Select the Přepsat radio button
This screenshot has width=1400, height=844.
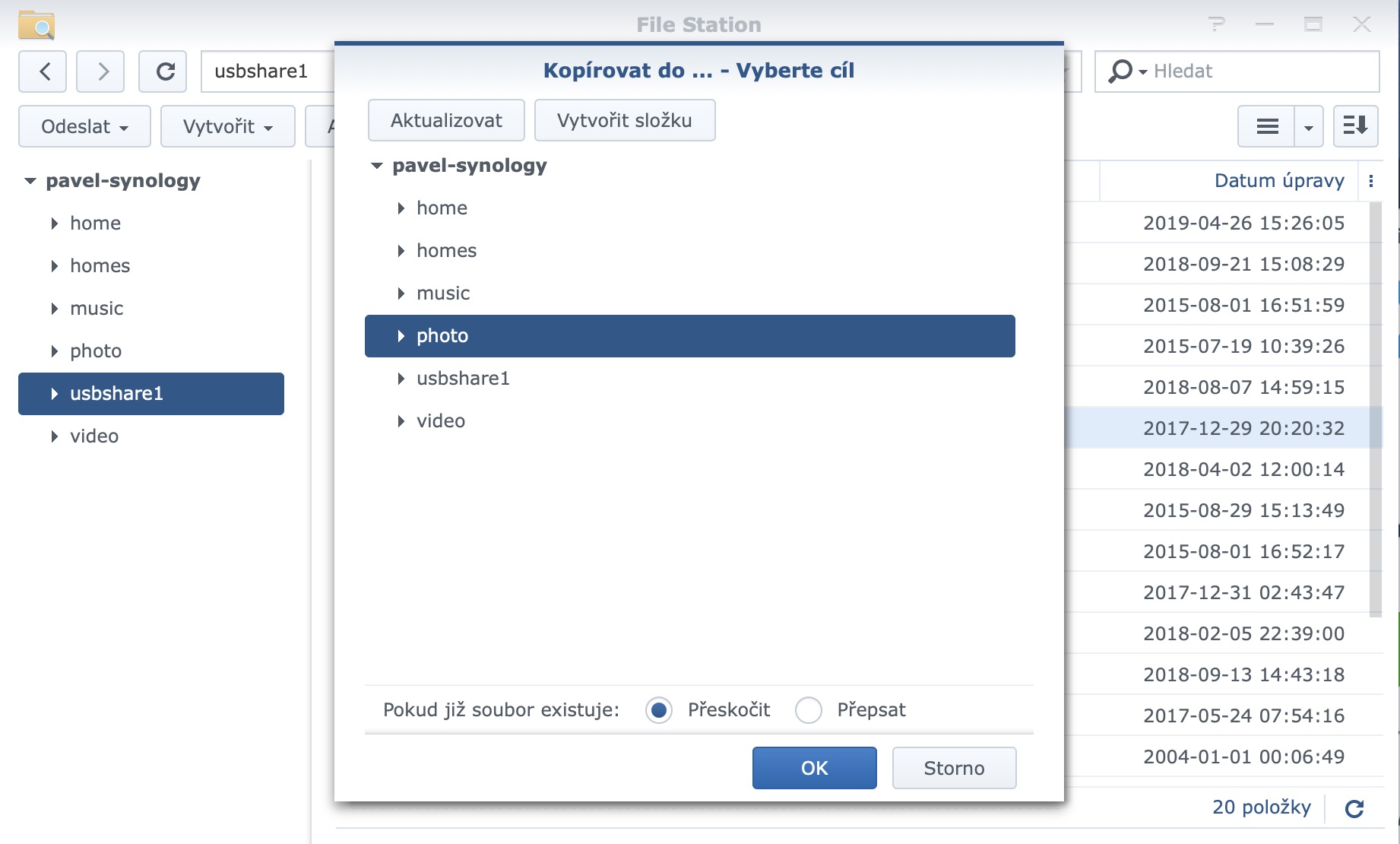point(809,709)
